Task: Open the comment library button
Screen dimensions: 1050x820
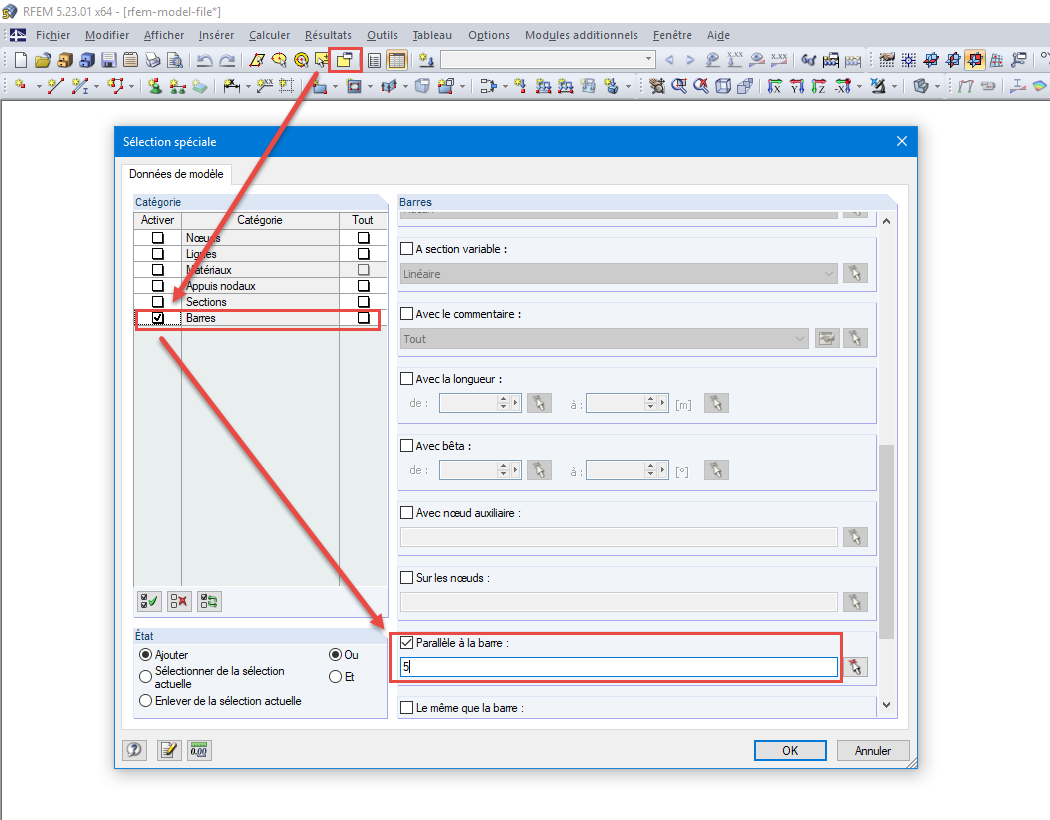Action: (827, 338)
